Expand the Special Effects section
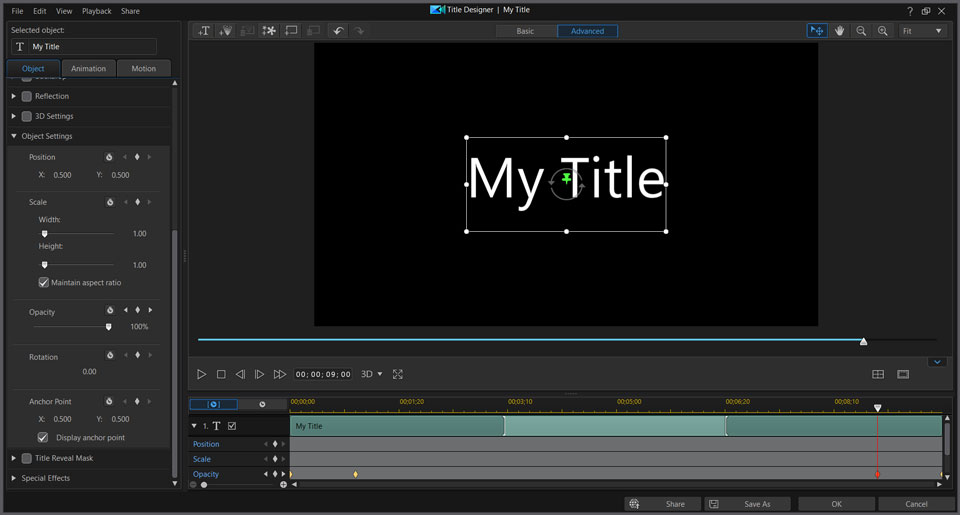Viewport: 960px width, 515px height. click(14, 478)
